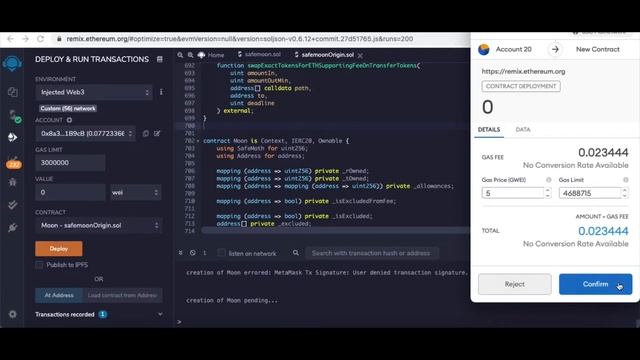Click the Custom (56) network label

click(68, 109)
